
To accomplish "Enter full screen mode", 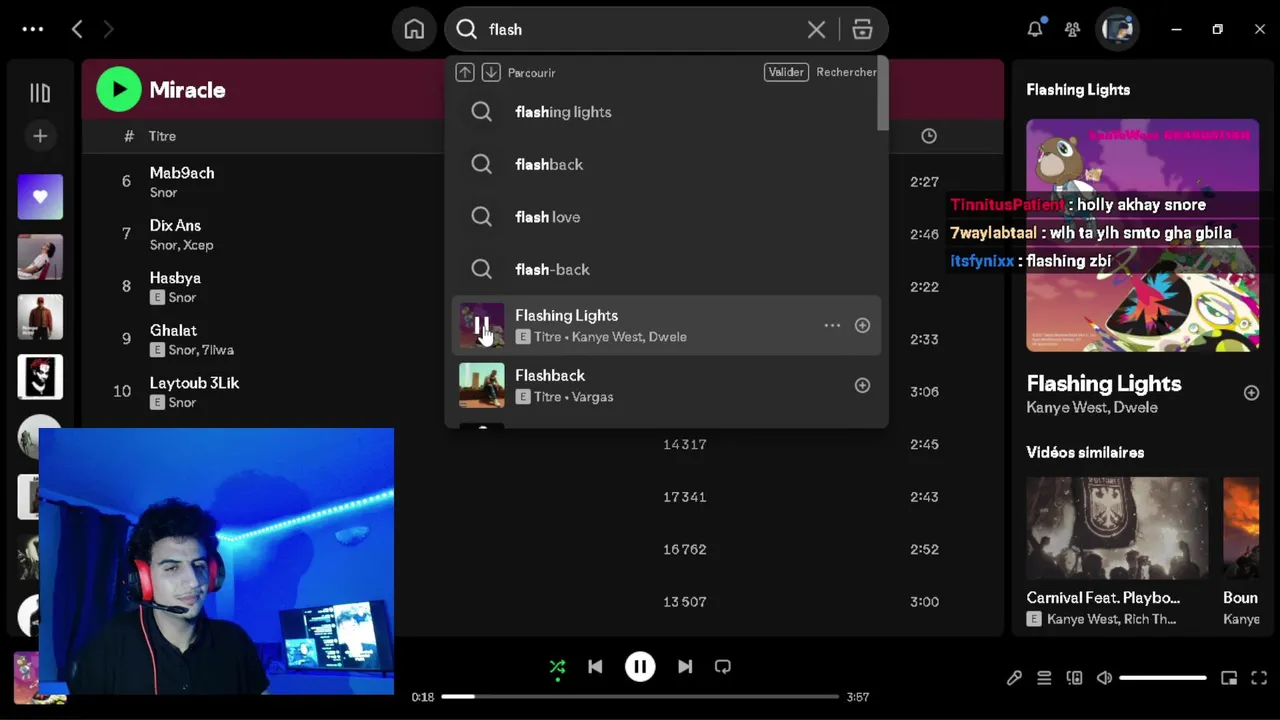I will [x=1259, y=678].
